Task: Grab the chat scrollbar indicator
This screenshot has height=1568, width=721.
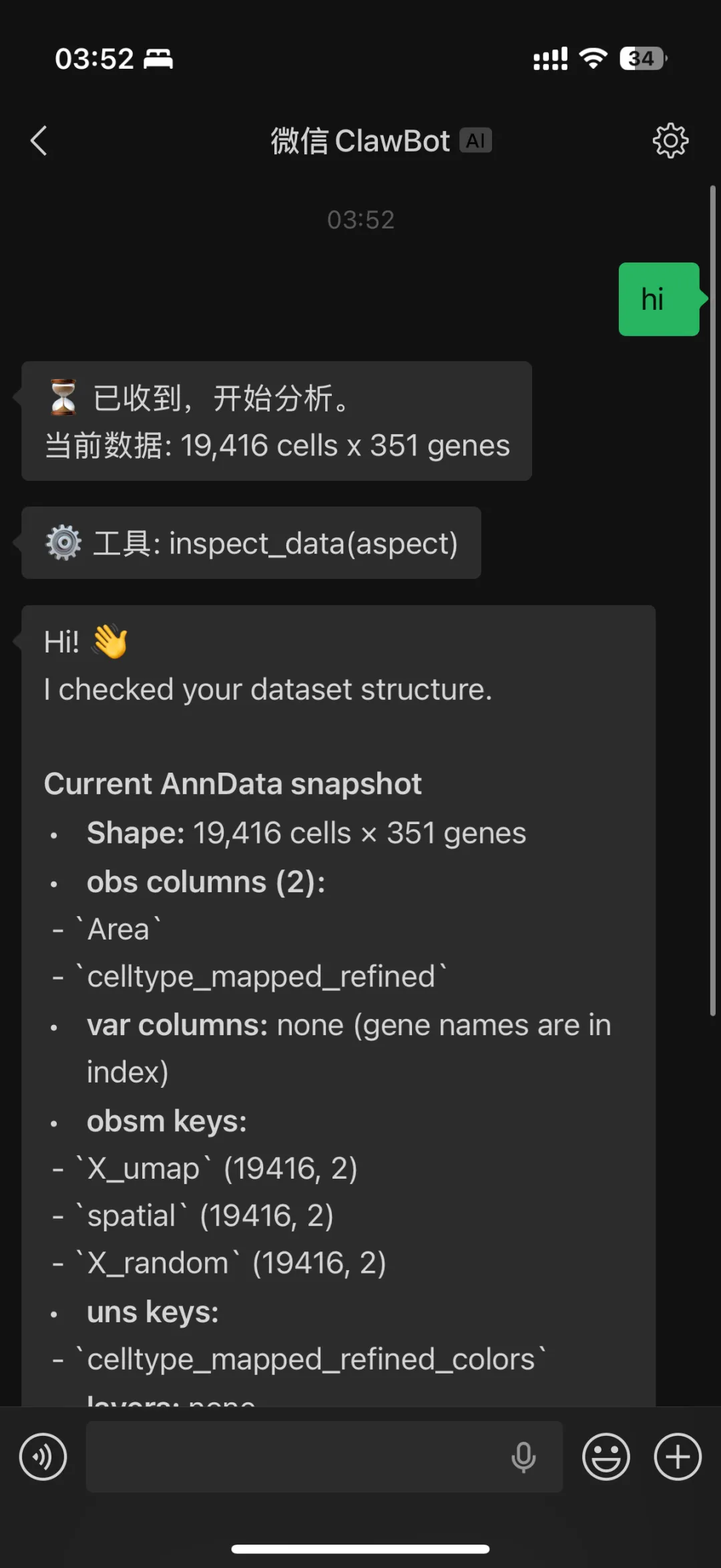Action: 712,601
